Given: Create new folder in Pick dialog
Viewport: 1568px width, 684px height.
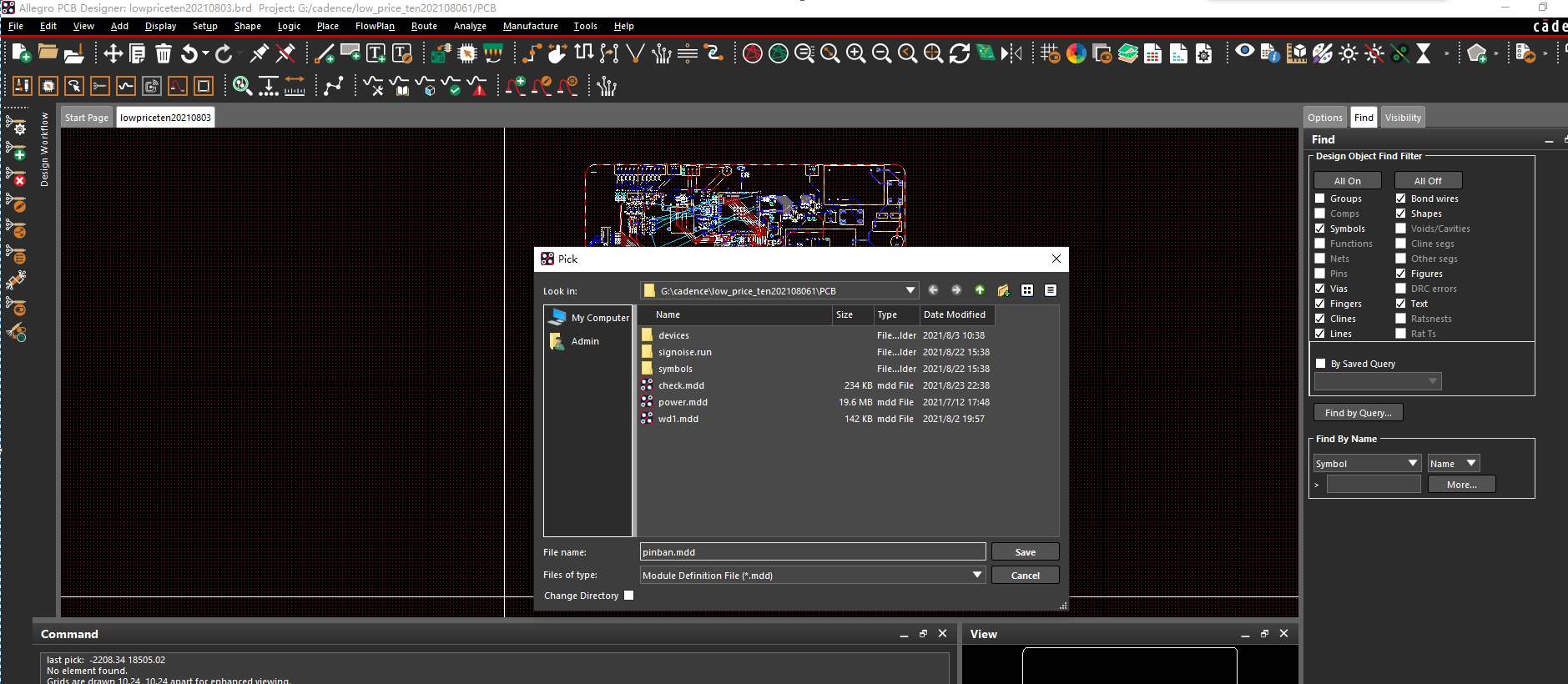Looking at the screenshot, I should 1003,290.
